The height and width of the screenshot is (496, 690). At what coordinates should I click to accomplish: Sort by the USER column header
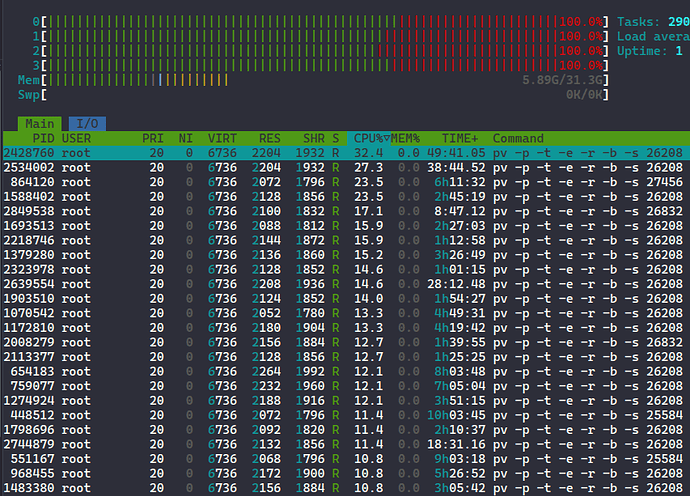76,138
